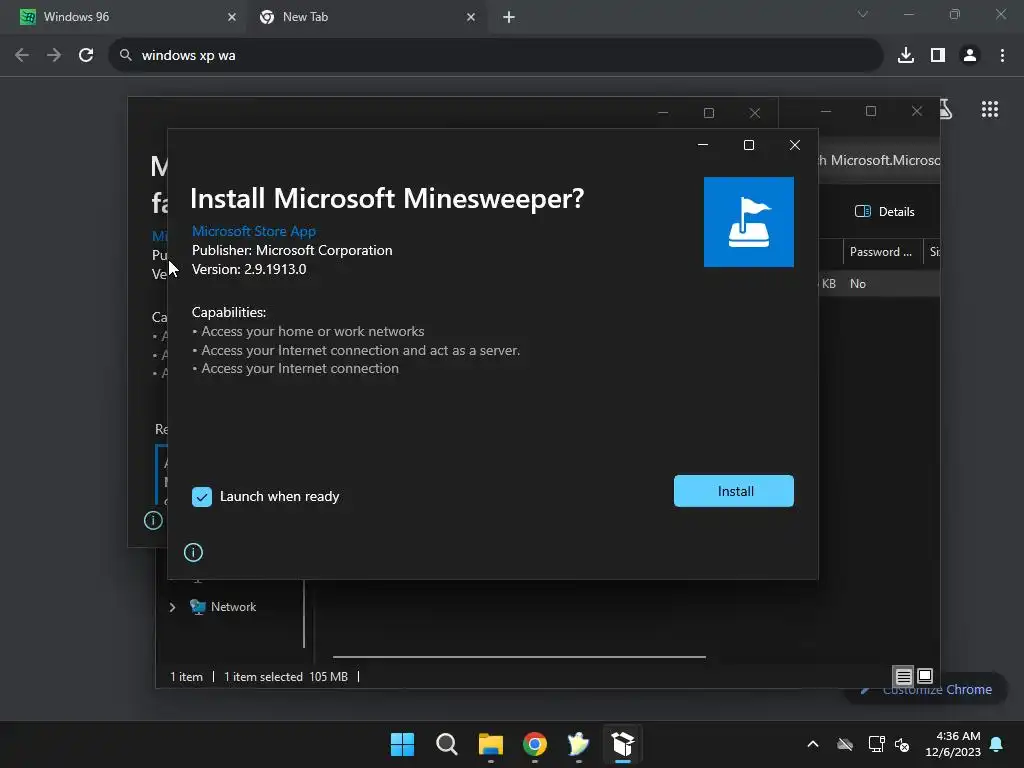The width and height of the screenshot is (1024, 768).
Task: Open Chrome profile menu
Action: (x=970, y=56)
